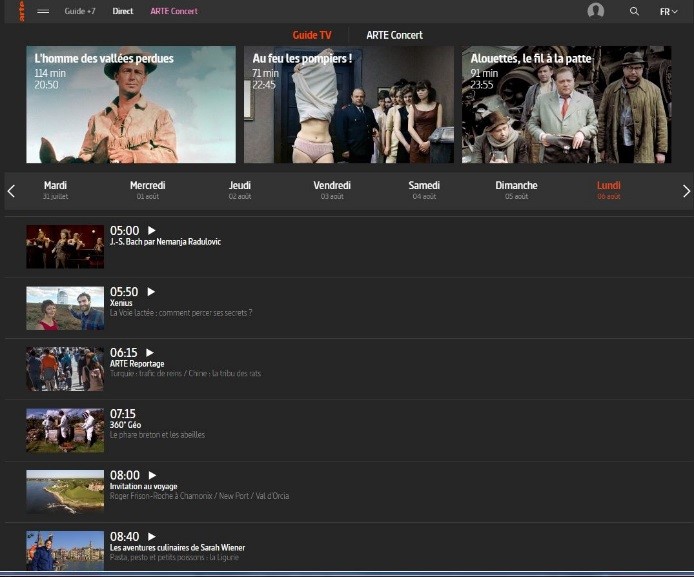This screenshot has width=694, height=577.
Task: Open Direct in top navigation
Action: (123, 11)
